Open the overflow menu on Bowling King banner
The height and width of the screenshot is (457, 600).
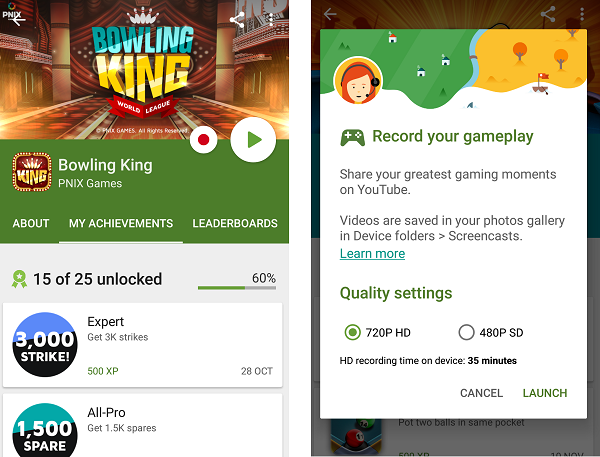click(x=271, y=20)
